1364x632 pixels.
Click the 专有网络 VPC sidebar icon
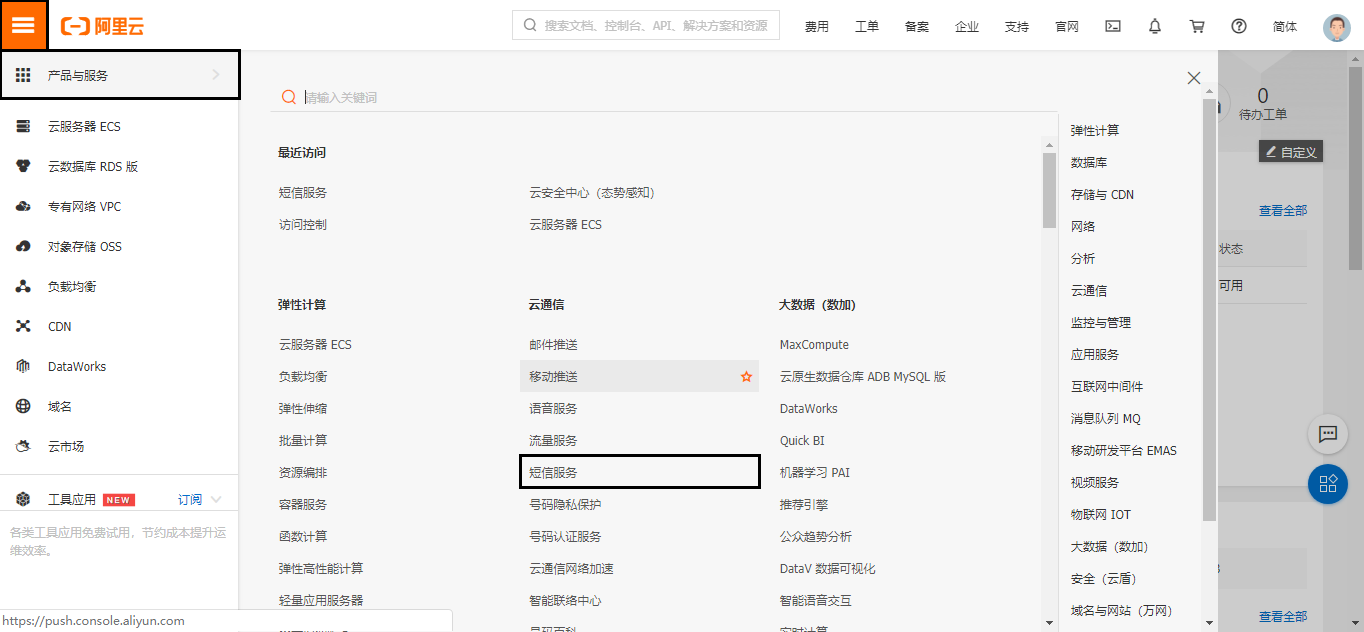click(x=23, y=207)
